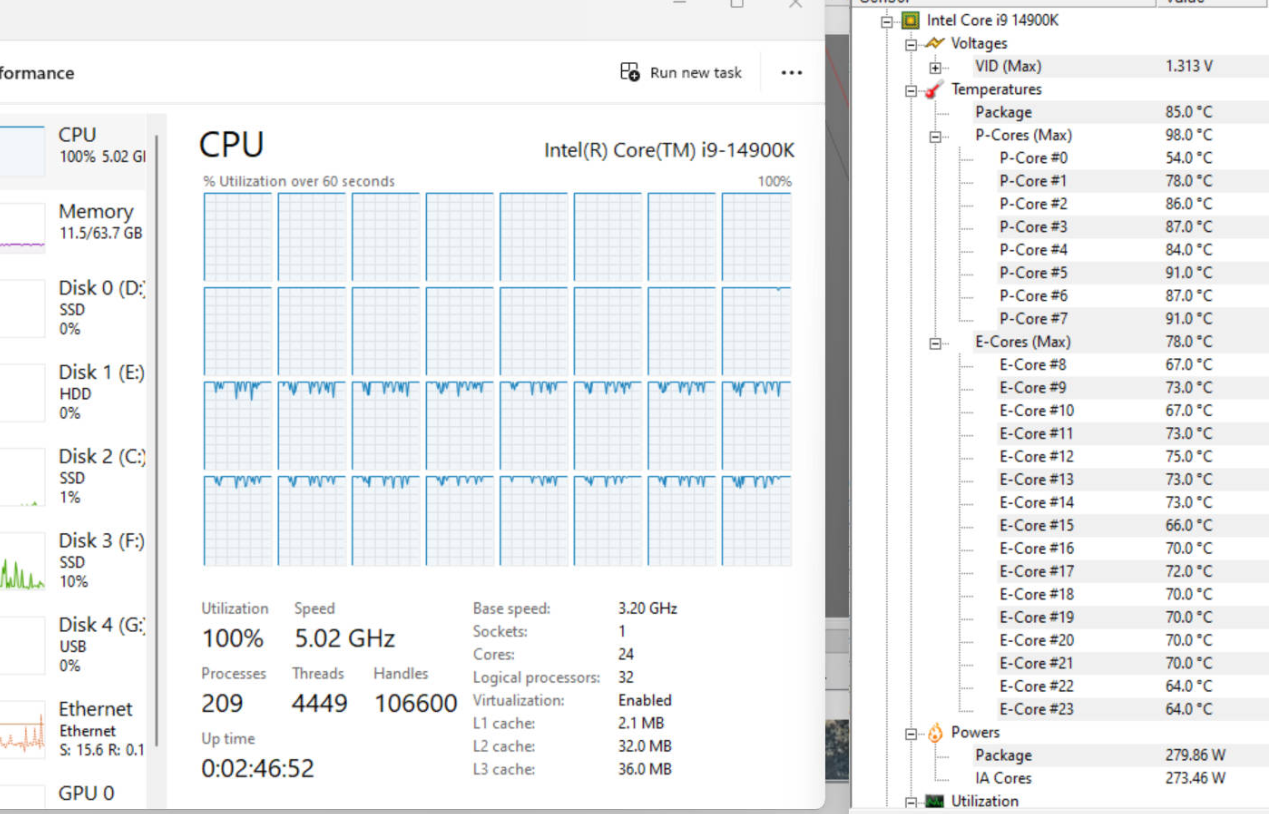Click the Intel Core i9 14900K chip icon

(910, 20)
